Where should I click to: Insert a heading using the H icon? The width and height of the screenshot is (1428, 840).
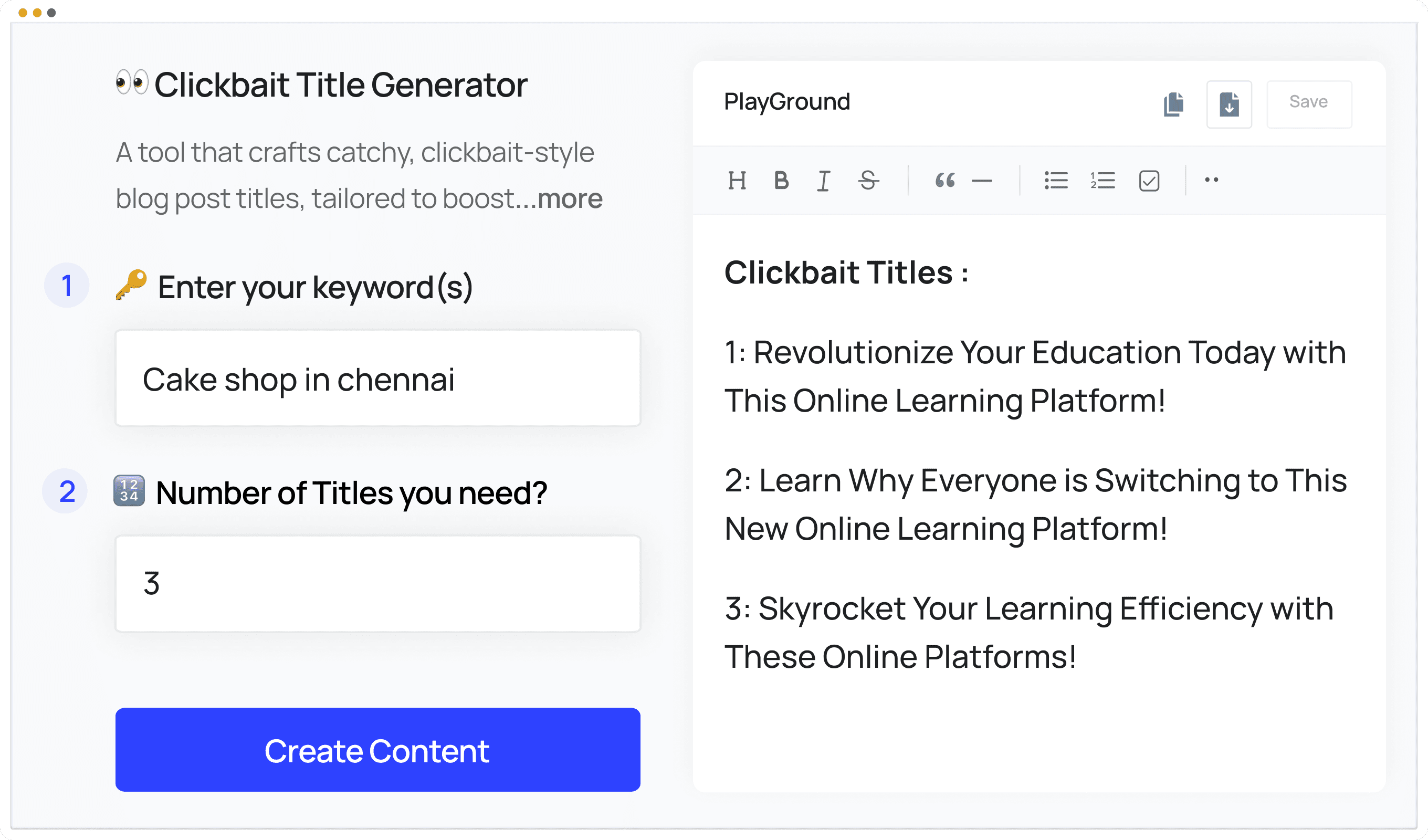pos(738,180)
